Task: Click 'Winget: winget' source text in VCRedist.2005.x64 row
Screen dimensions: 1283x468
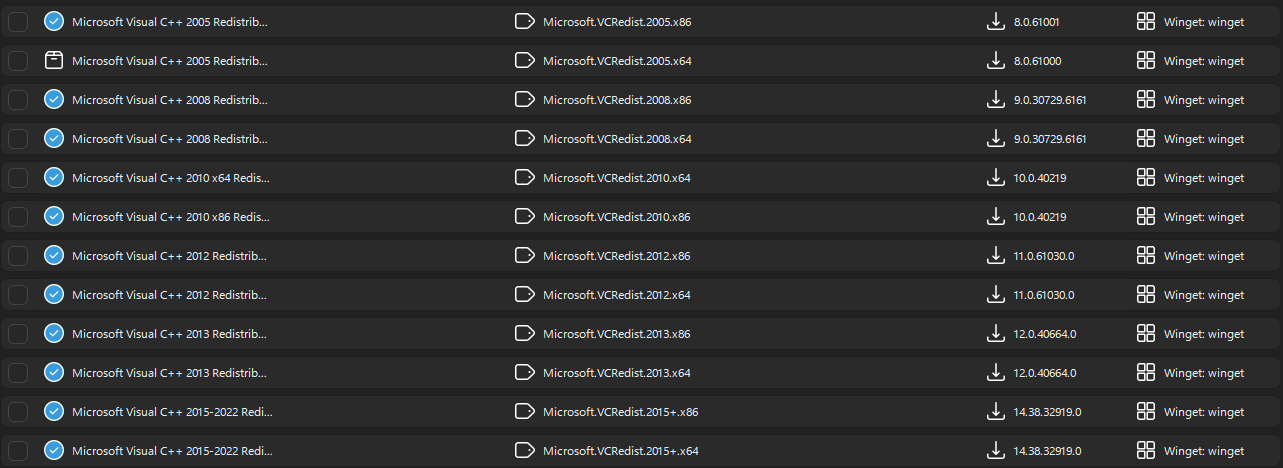Action: (x=1204, y=61)
